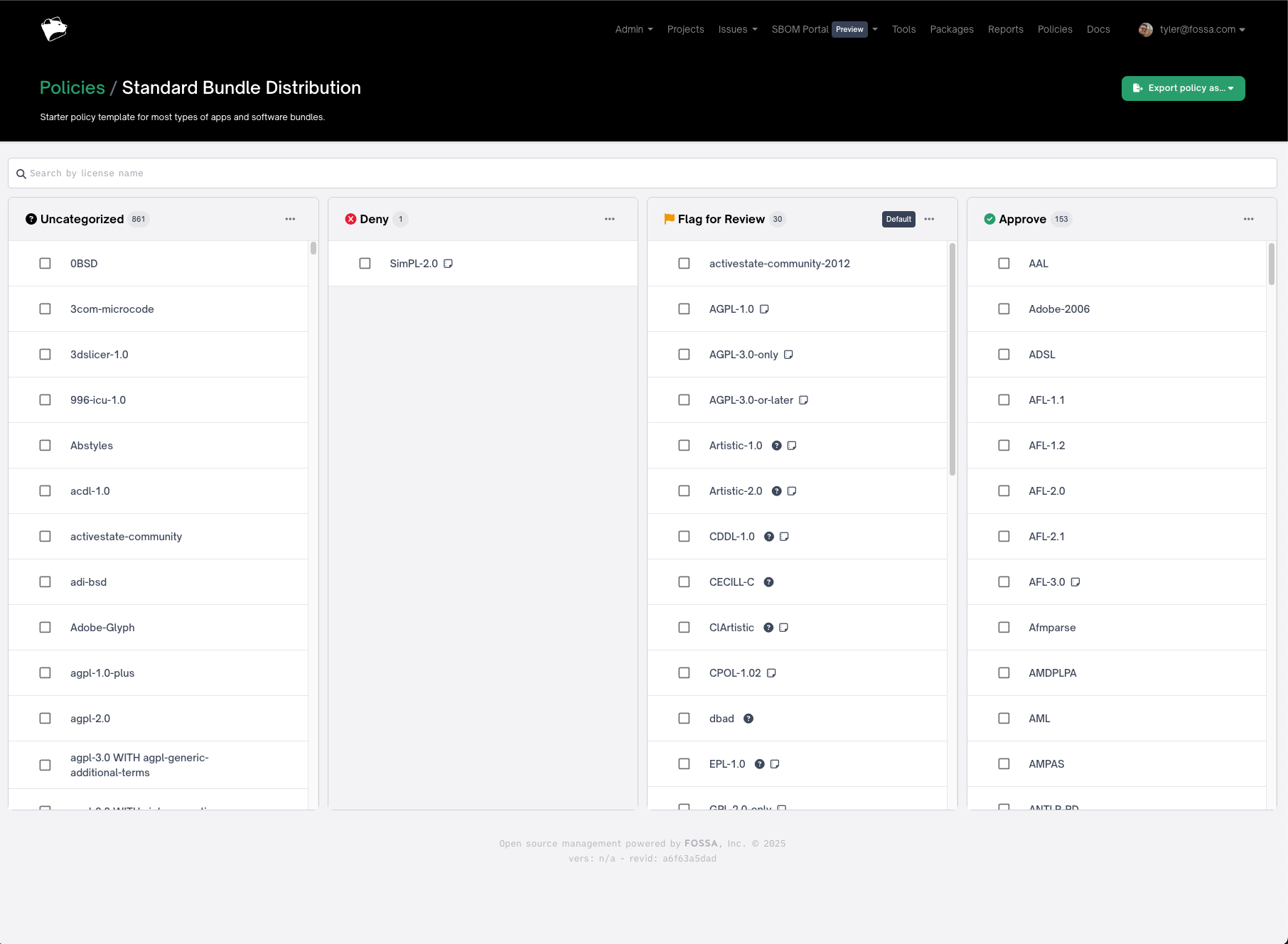Image resolution: width=1288 pixels, height=944 pixels.
Task: Click the Export policy as button
Action: coord(1182,88)
